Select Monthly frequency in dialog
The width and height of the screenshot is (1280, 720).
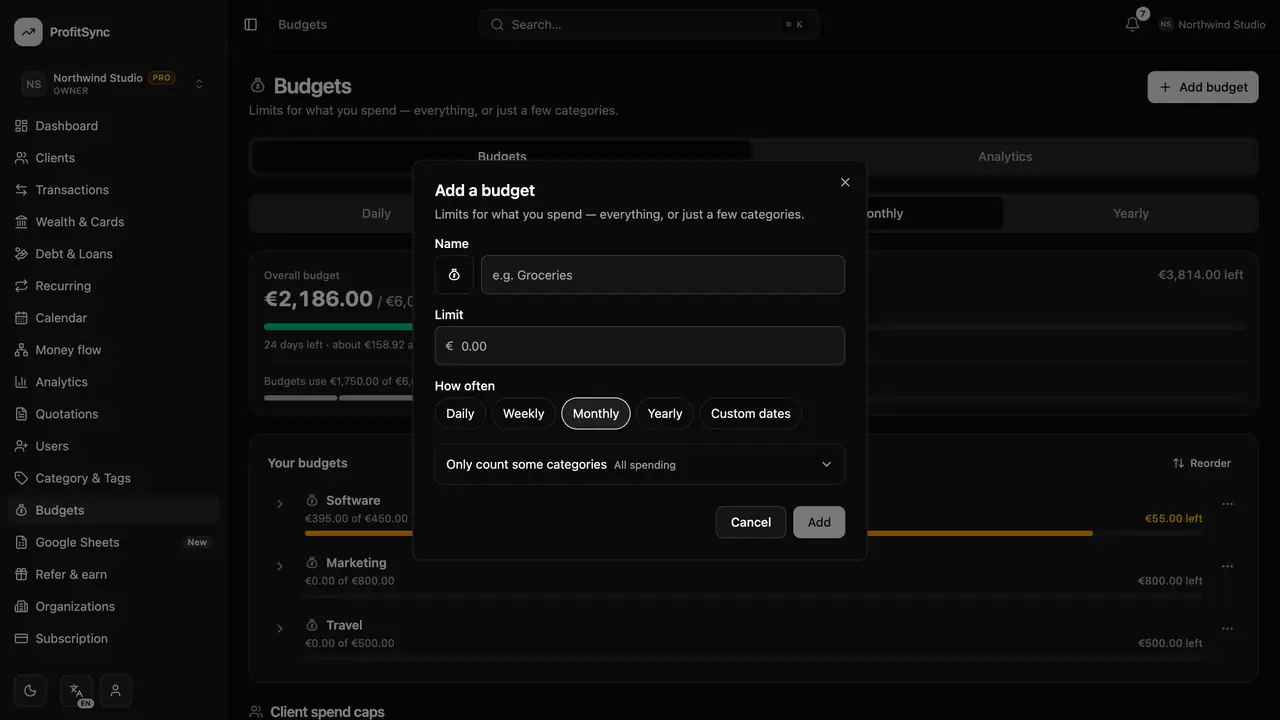tap(596, 413)
